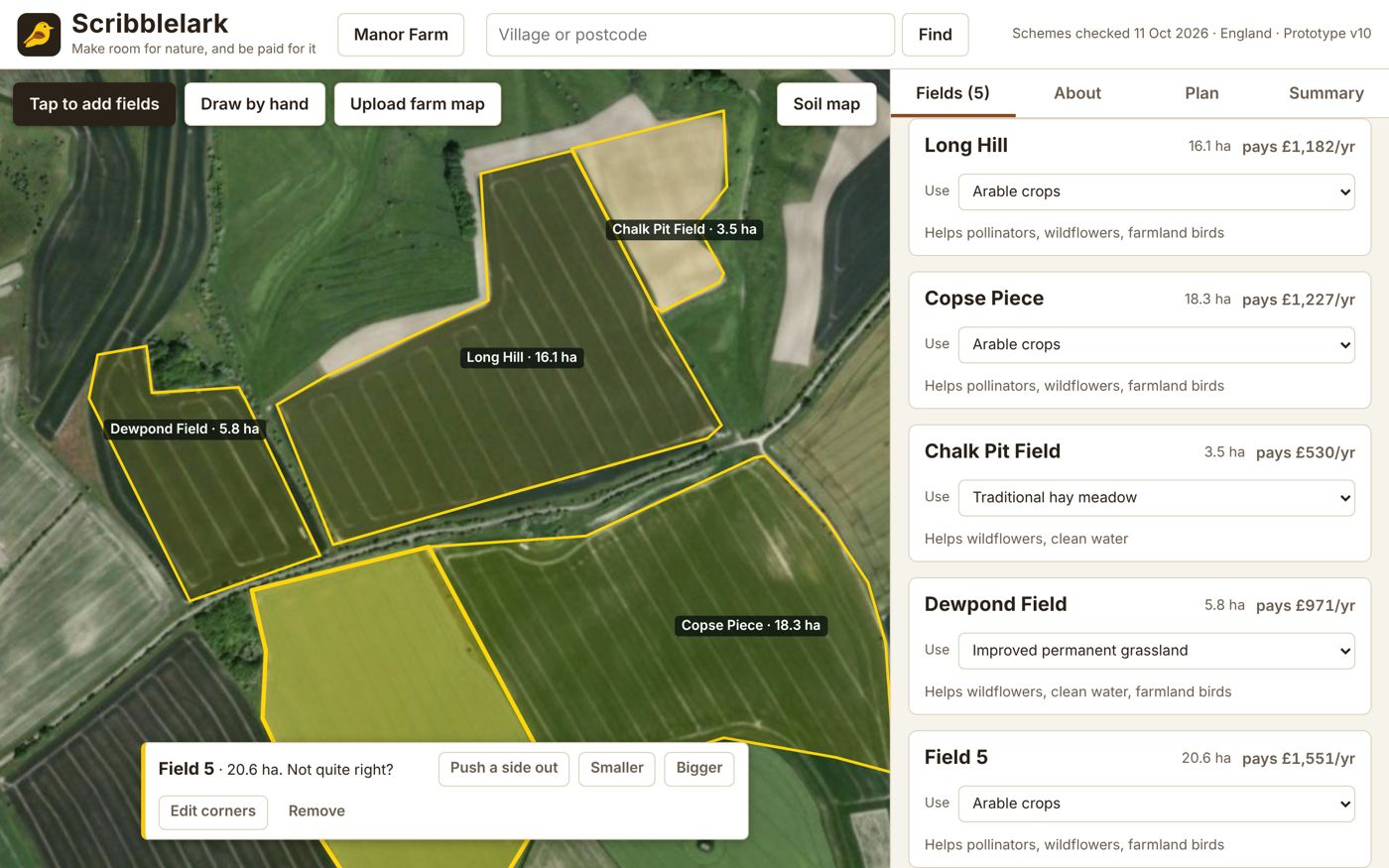Image resolution: width=1389 pixels, height=868 pixels.
Task: Click the Dewpond Field map label
Action: [x=185, y=429]
